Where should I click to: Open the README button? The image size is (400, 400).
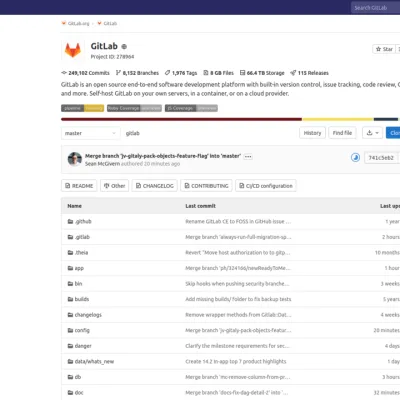pos(79,186)
